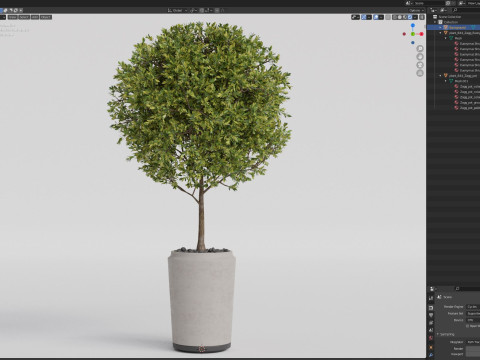Click the new scene icon in top bar
Viewport: 480px width, 360px height.
point(448,3)
